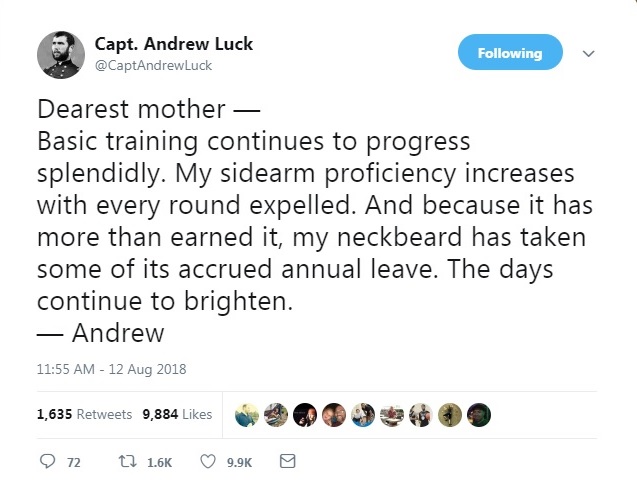The width and height of the screenshot is (637, 493).
Task: Toggle the Following button to unfollow
Action: (510, 53)
